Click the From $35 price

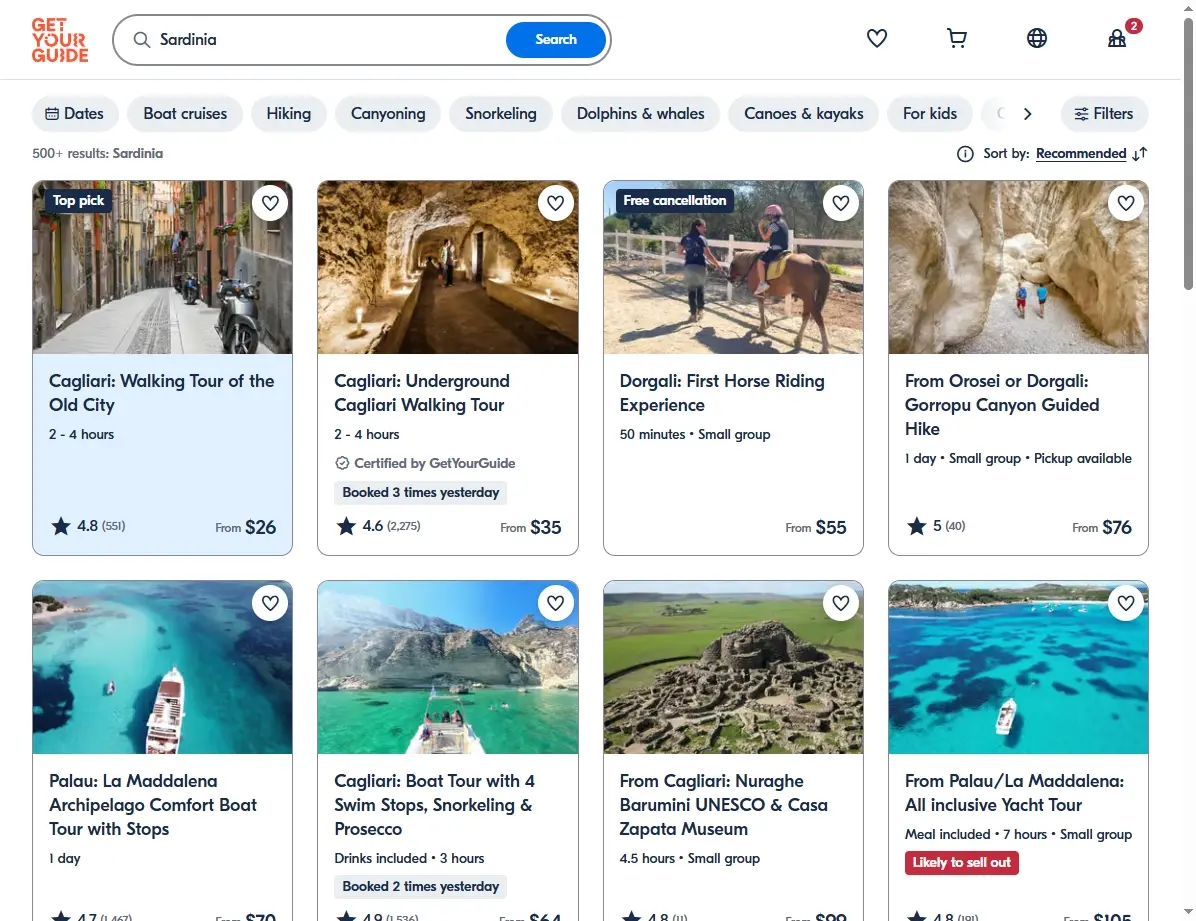(x=531, y=527)
